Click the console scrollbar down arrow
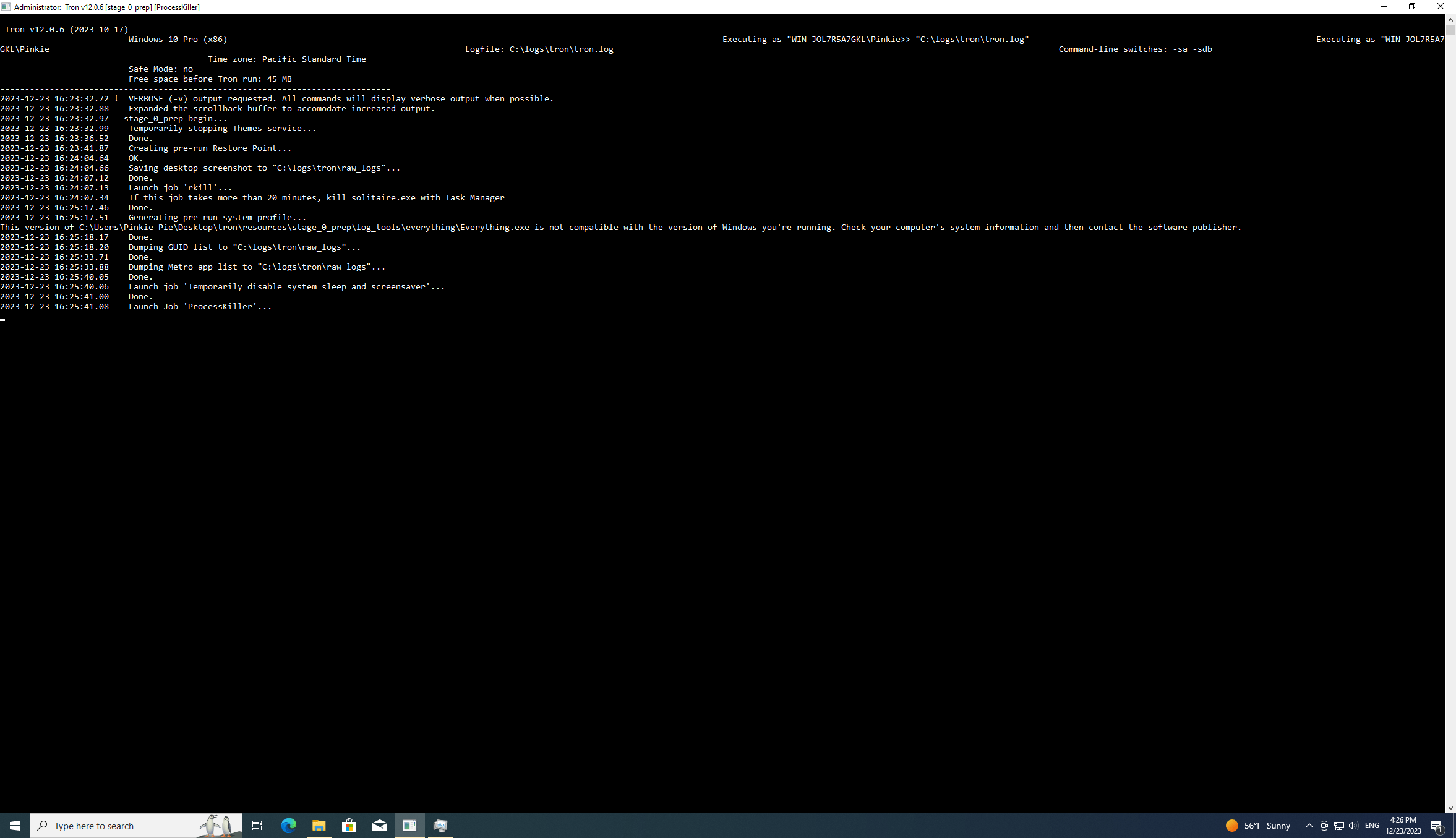 point(1450,807)
